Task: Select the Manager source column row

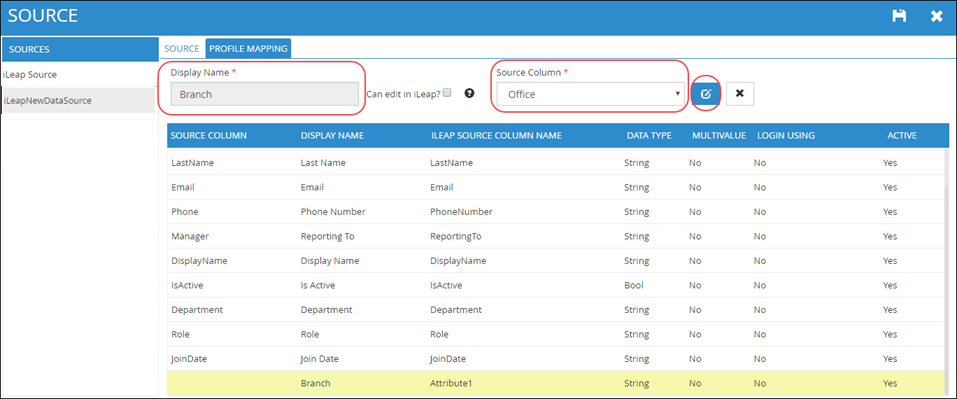Action: coord(555,236)
